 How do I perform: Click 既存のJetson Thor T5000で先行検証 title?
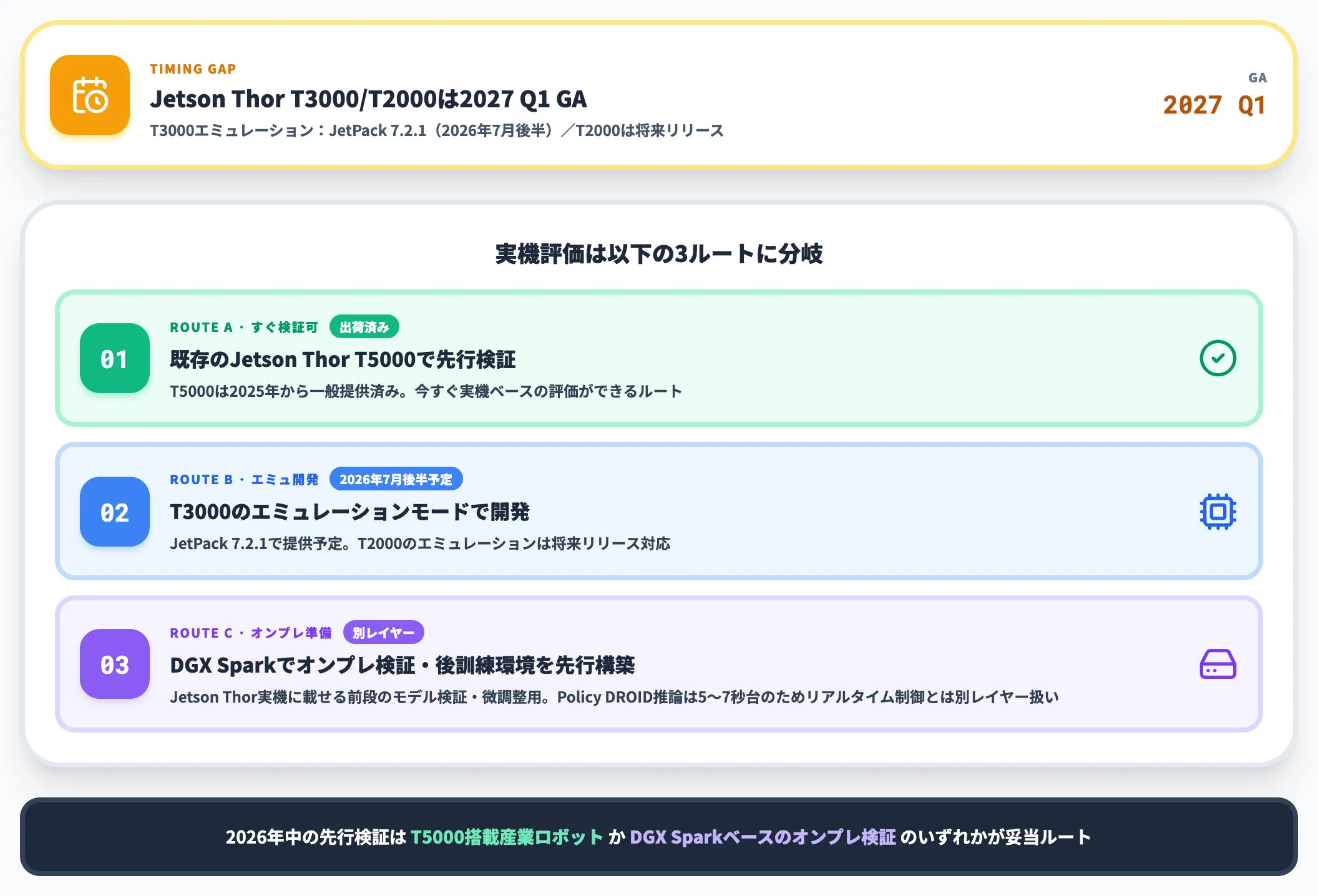point(343,359)
